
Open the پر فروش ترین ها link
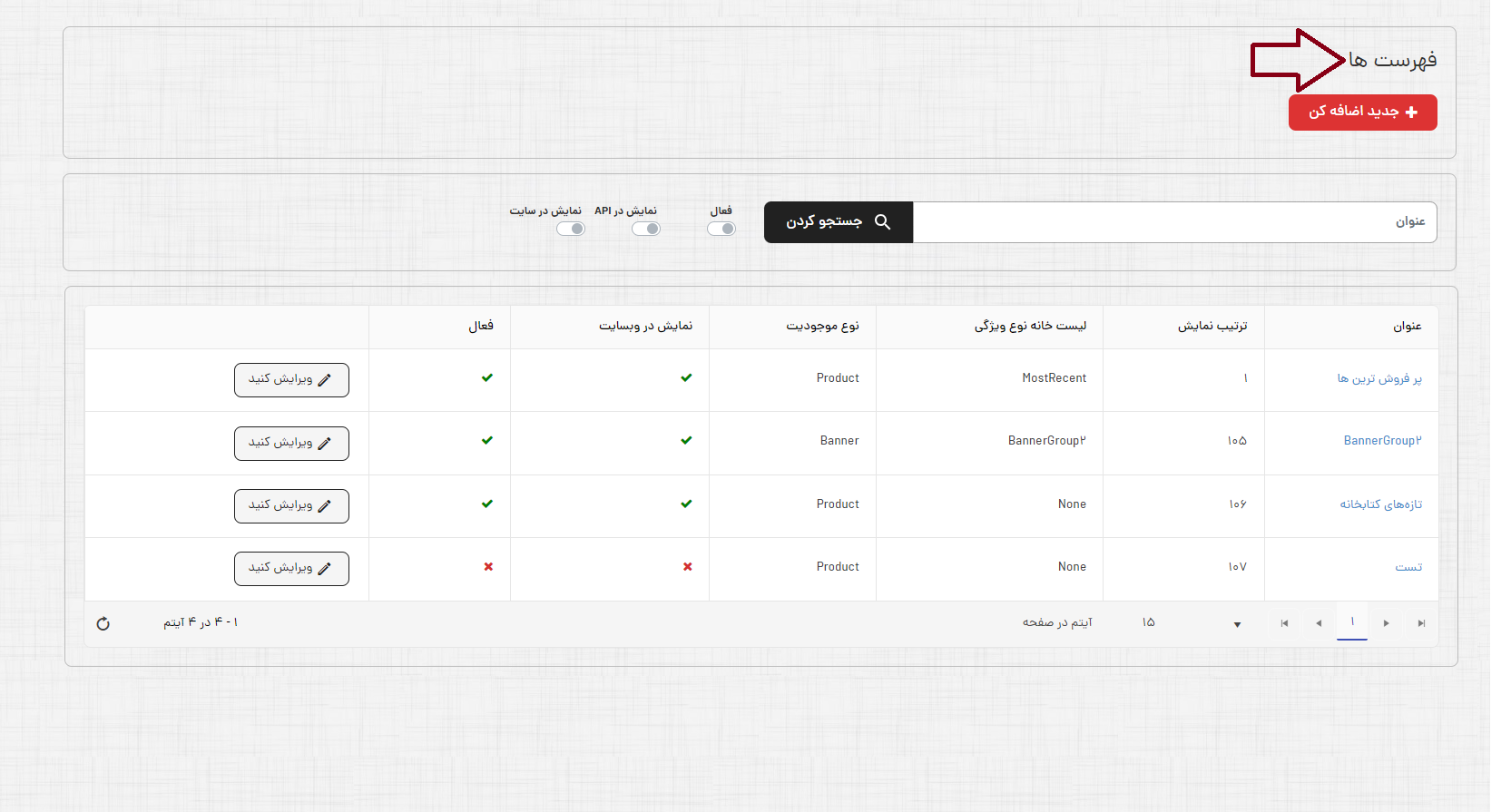(x=1379, y=379)
